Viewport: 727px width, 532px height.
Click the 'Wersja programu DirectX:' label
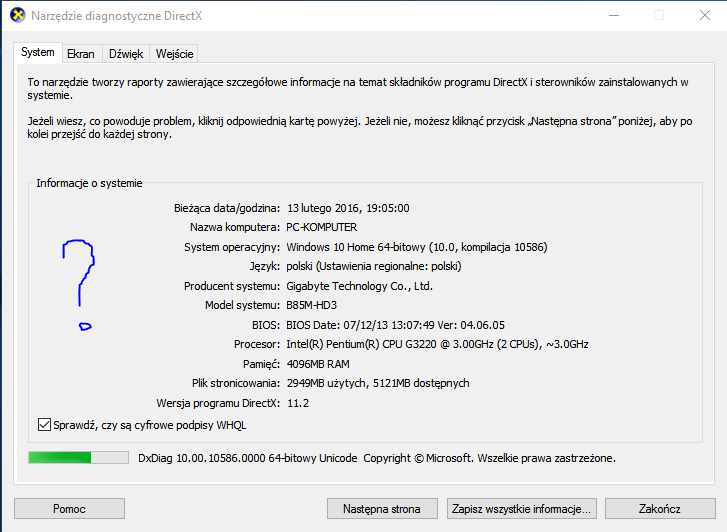pos(218,403)
